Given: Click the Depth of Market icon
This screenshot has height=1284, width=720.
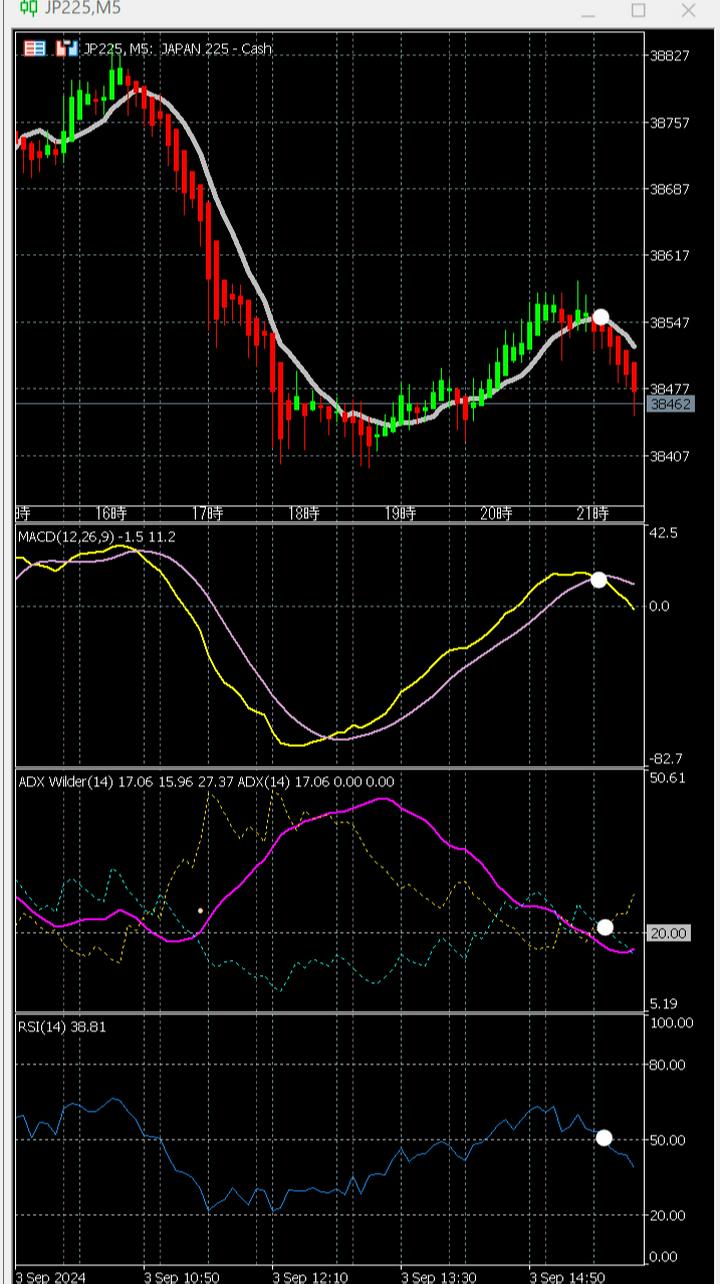Looking at the screenshot, I should (x=67, y=48).
